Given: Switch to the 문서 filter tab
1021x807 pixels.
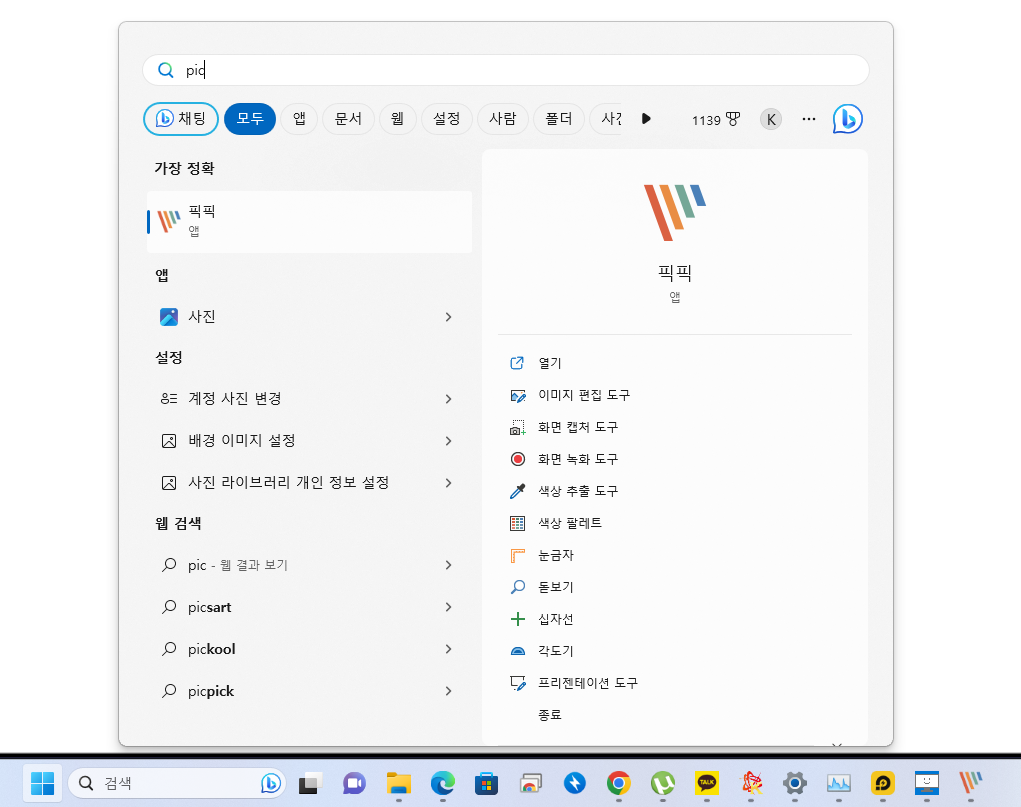Looking at the screenshot, I should (x=348, y=119).
